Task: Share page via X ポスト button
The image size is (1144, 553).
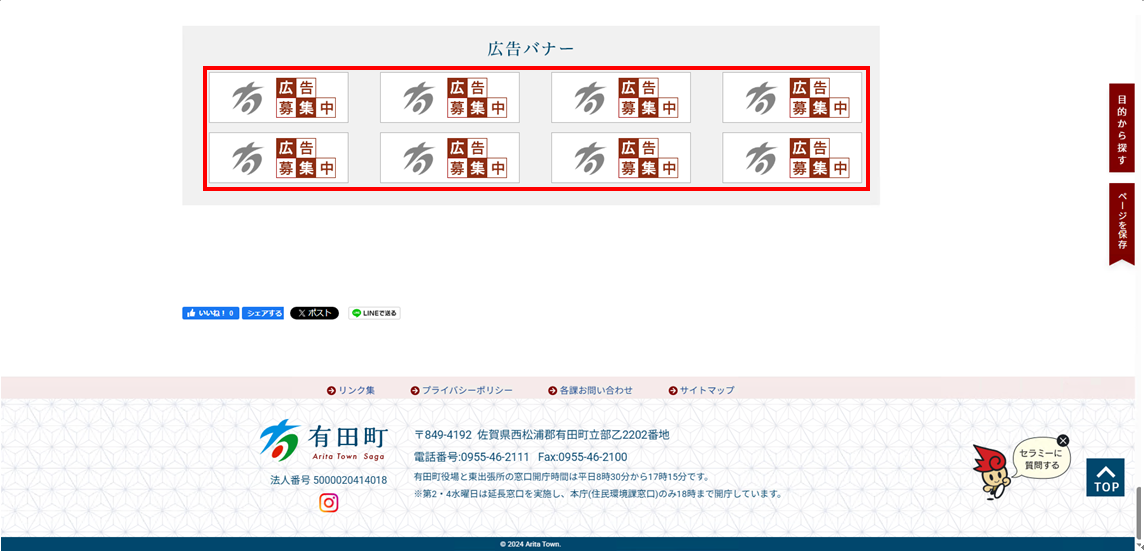Action: coord(314,313)
